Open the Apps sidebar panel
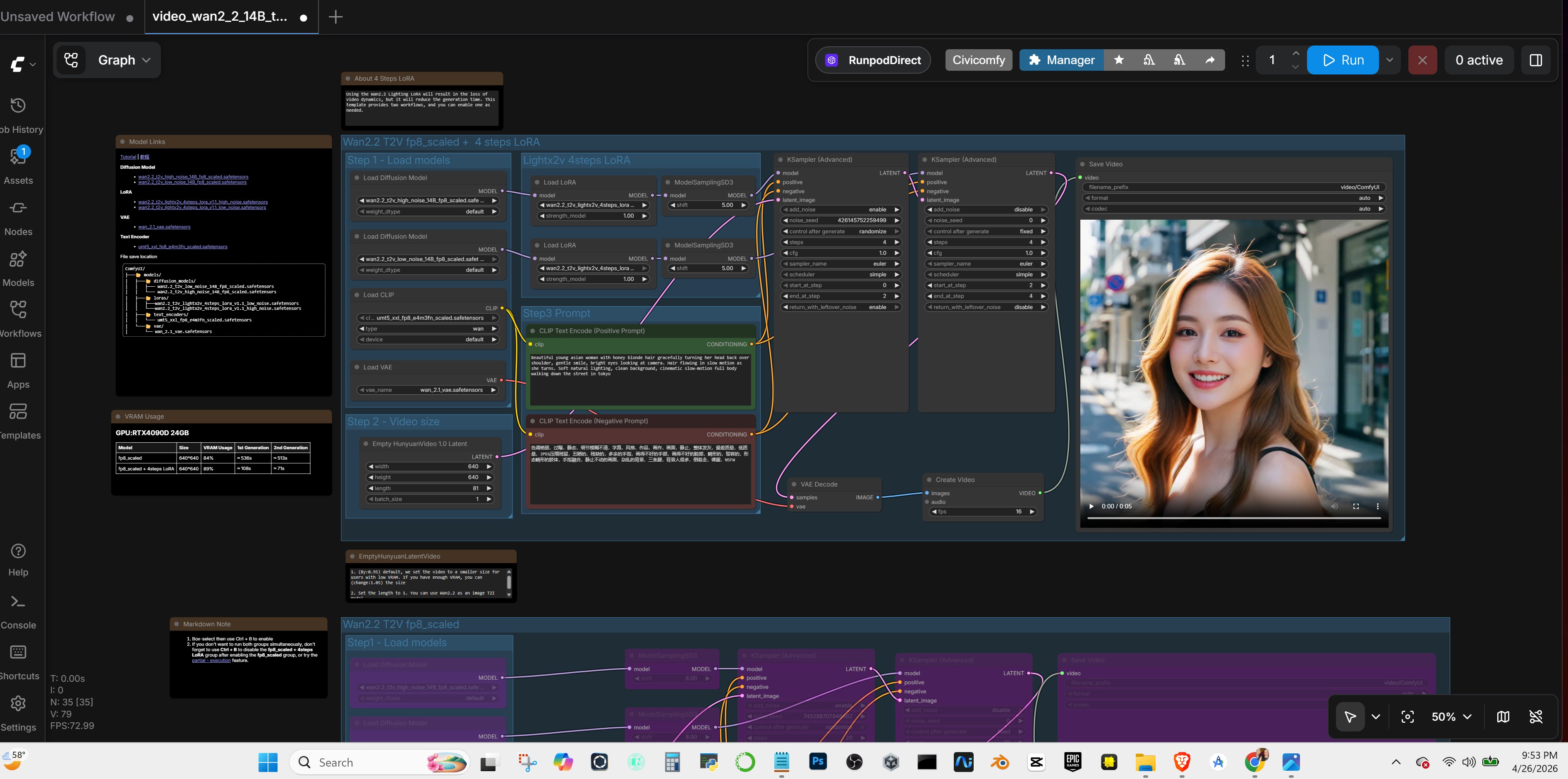 (x=18, y=371)
